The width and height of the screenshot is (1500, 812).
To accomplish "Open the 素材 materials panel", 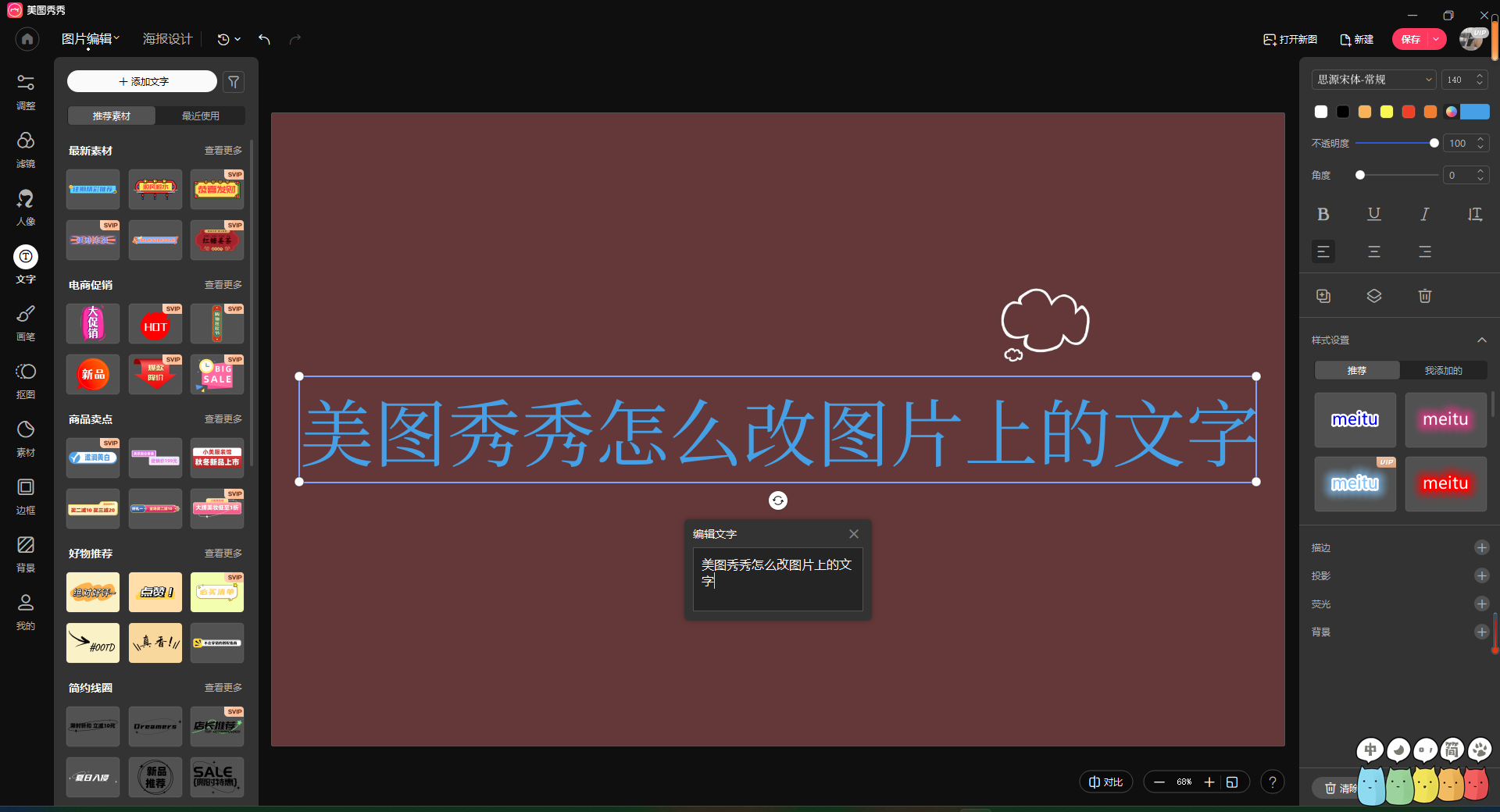I will coord(26,438).
